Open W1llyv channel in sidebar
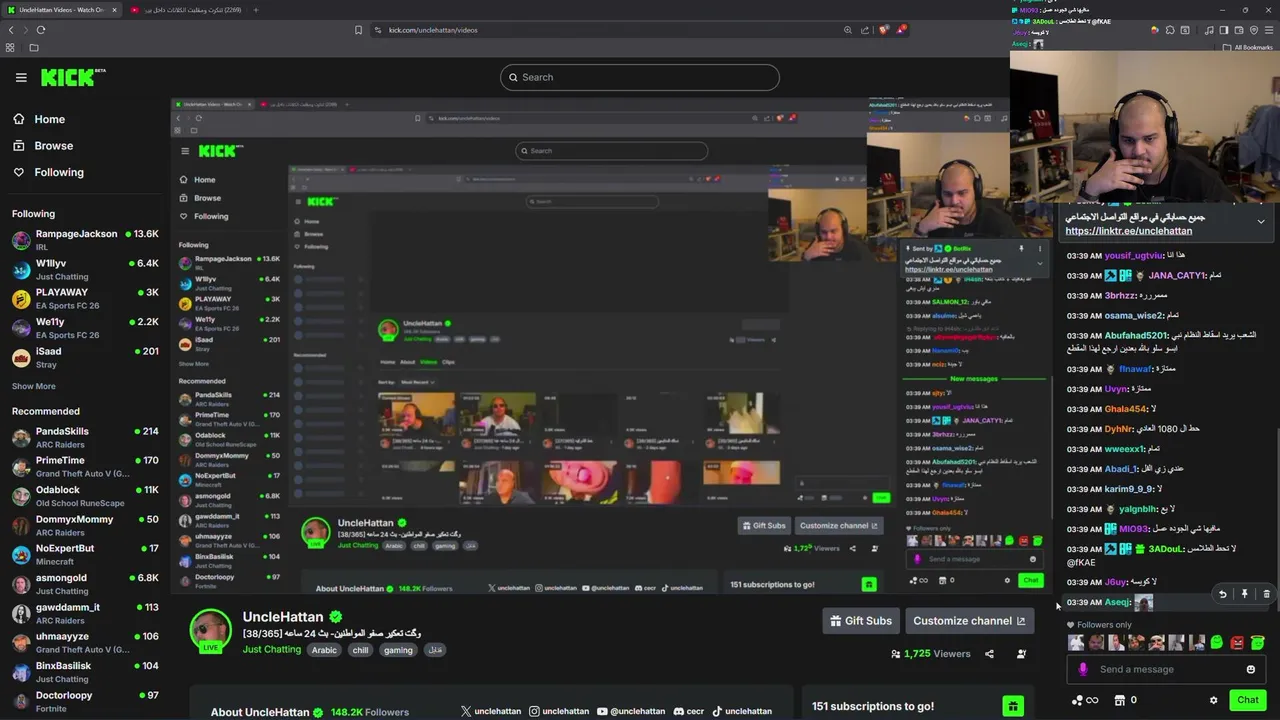Viewport: 1280px width, 720px height. 85,270
